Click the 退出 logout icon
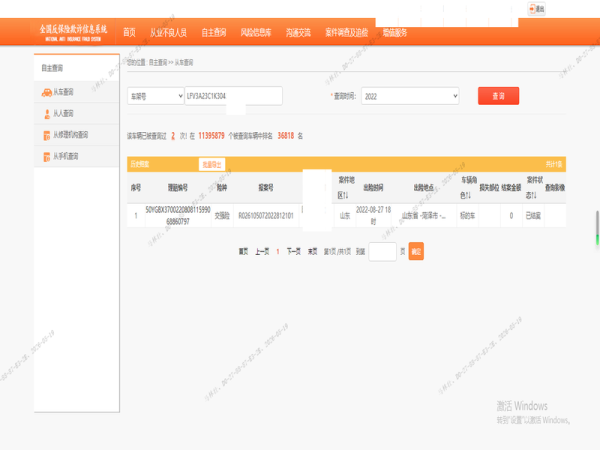 click(532, 8)
